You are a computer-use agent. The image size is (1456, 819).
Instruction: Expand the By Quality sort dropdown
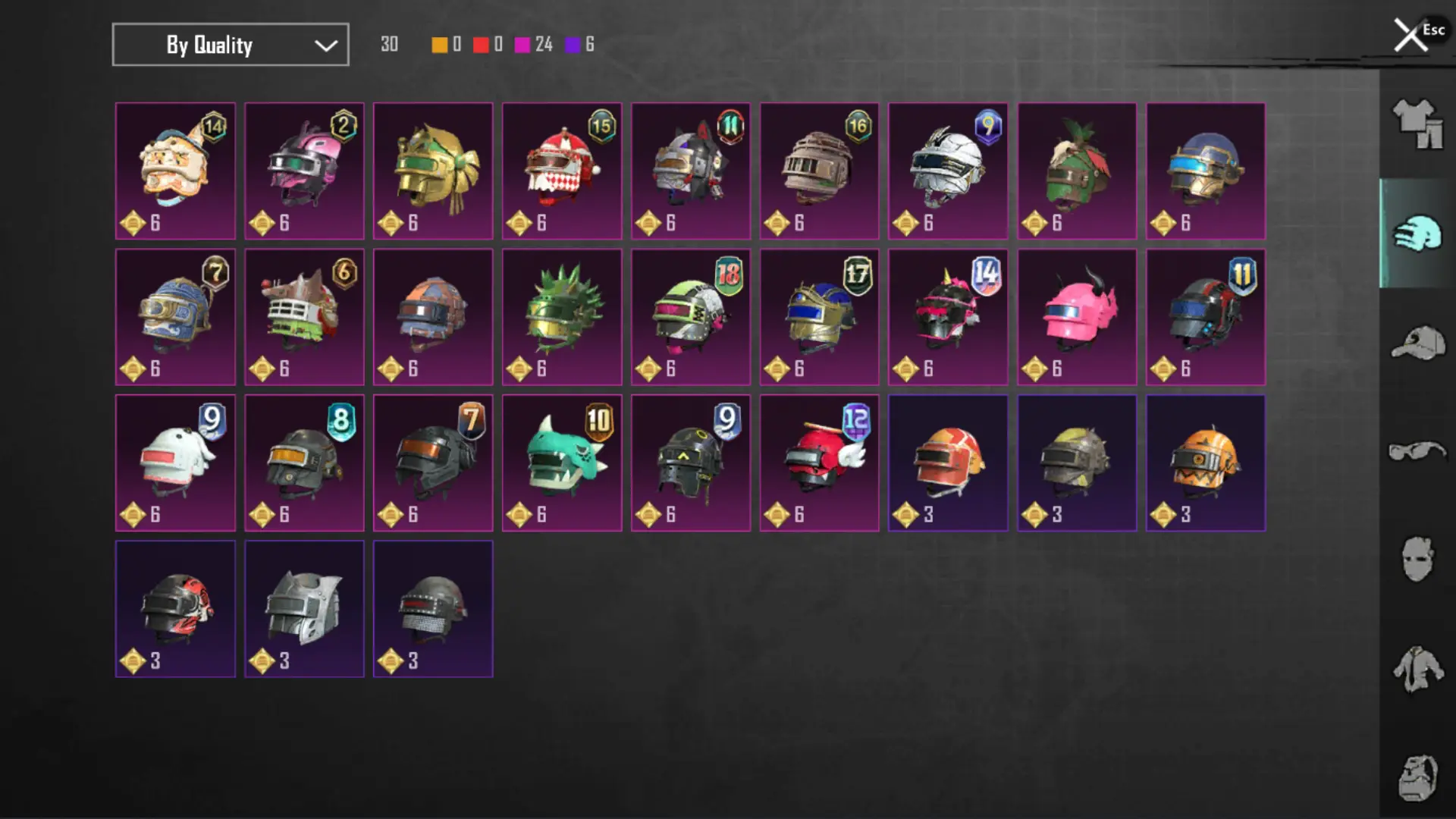point(231,45)
